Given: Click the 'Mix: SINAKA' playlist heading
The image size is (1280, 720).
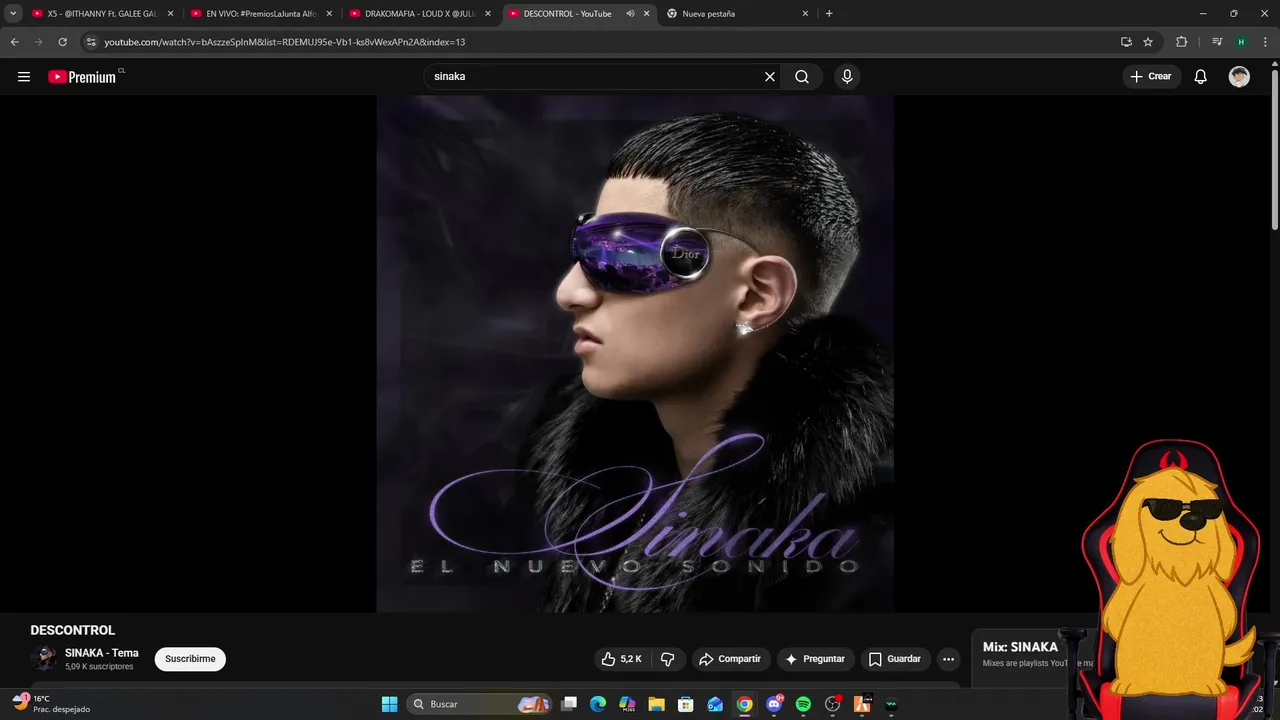Looking at the screenshot, I should click(x=1020, y=647).
